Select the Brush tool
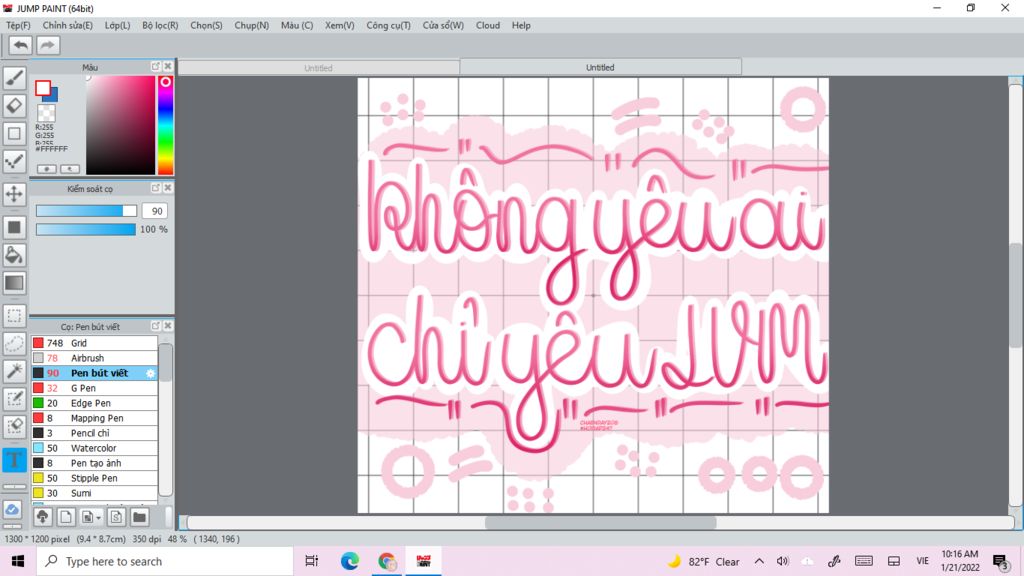The width and height of the screenshot is (1024, 576). click(x=14, y=78)
